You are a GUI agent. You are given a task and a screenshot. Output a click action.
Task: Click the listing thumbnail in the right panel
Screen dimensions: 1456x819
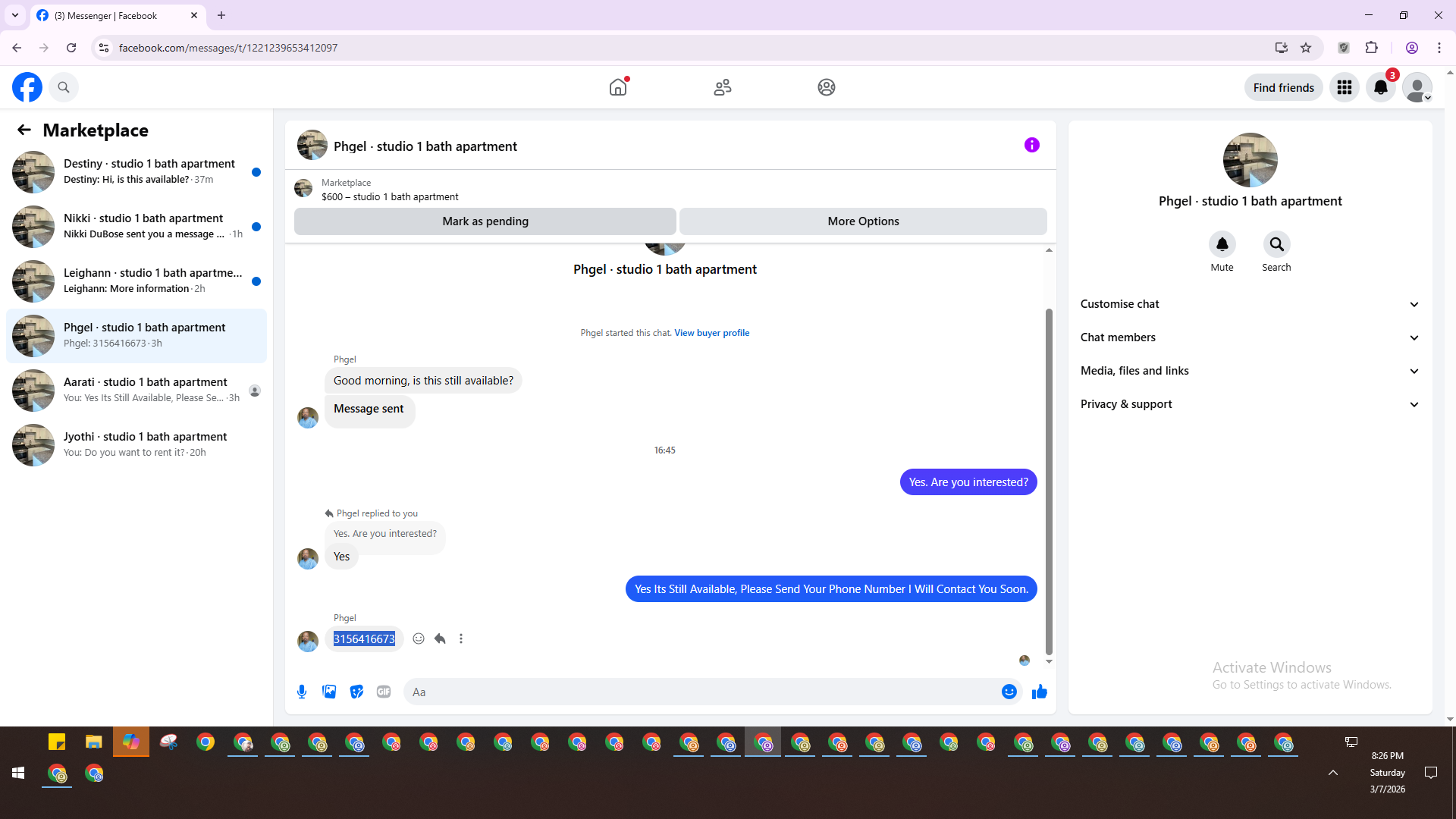click(x=1250, y=160)
